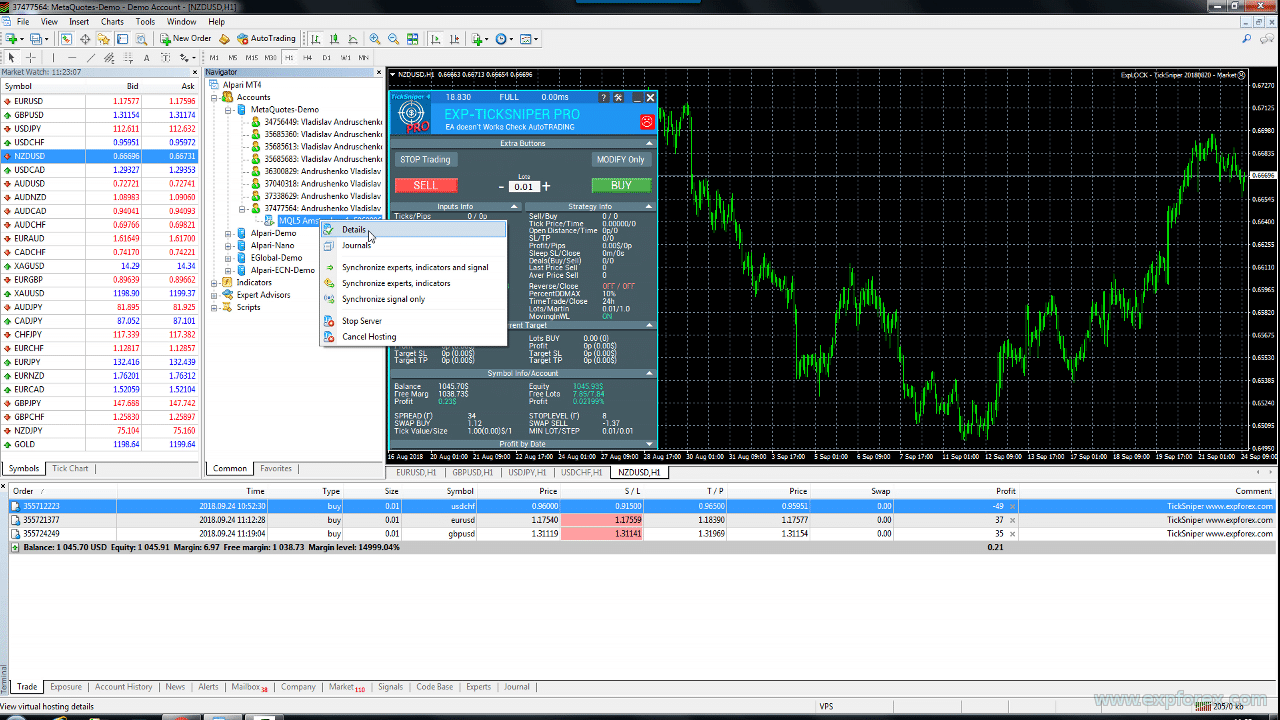Screen dimensions: 1280x720
Task: Open the Charts menu
Action: coord(112,21)
